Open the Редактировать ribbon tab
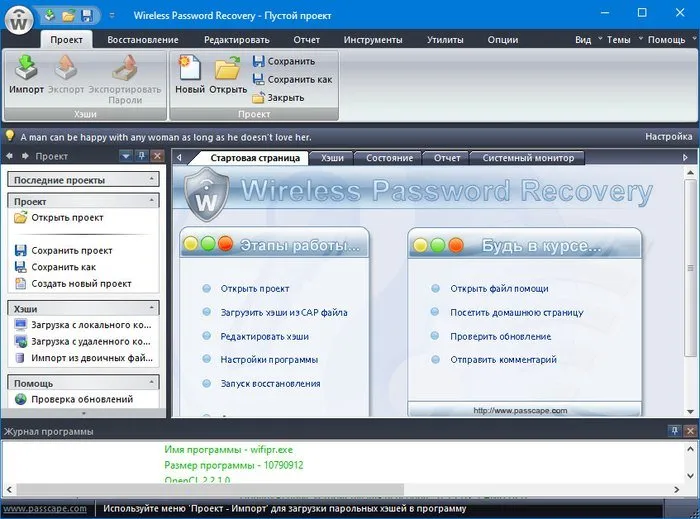700x519 pixels. point(237,40)
